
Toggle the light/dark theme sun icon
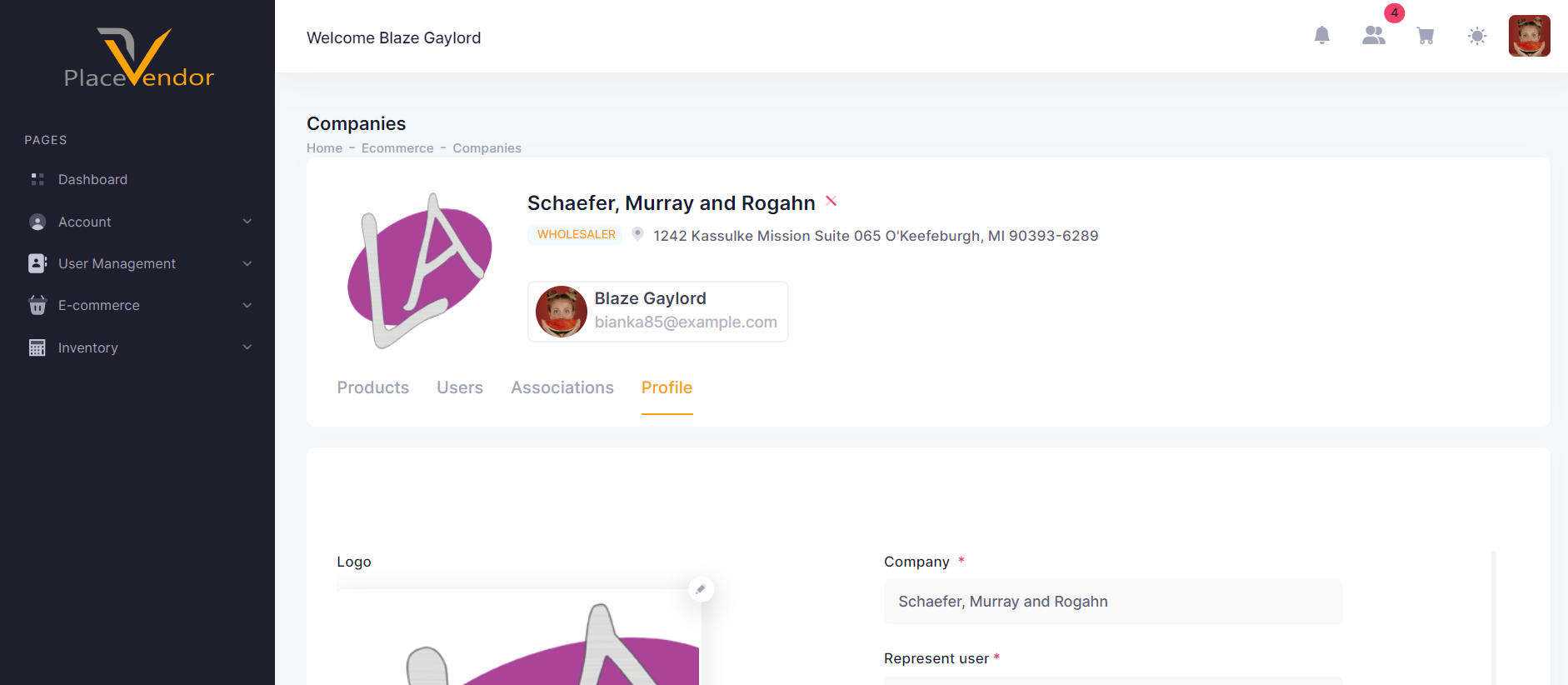pos(1477,36)
